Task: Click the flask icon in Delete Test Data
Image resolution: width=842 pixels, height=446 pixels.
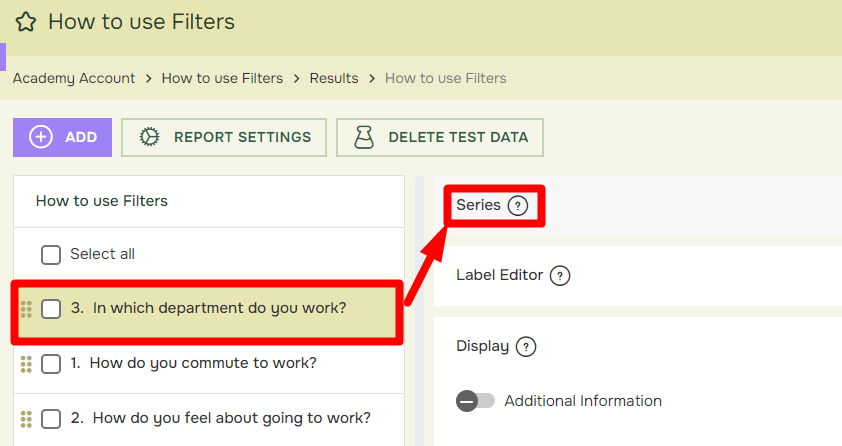Action: tap(364, 137)
